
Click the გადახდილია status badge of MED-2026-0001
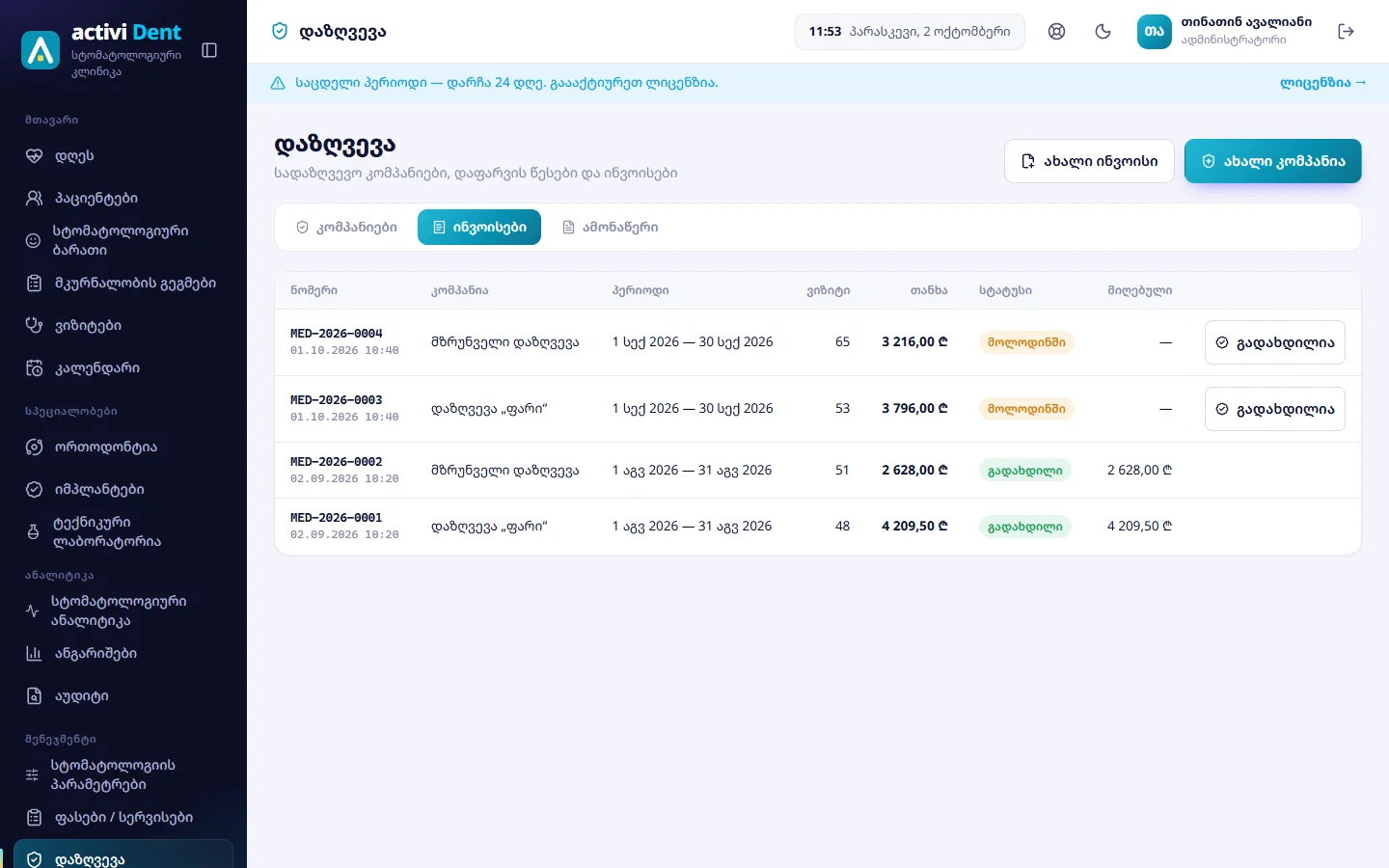pos(1025,527)
